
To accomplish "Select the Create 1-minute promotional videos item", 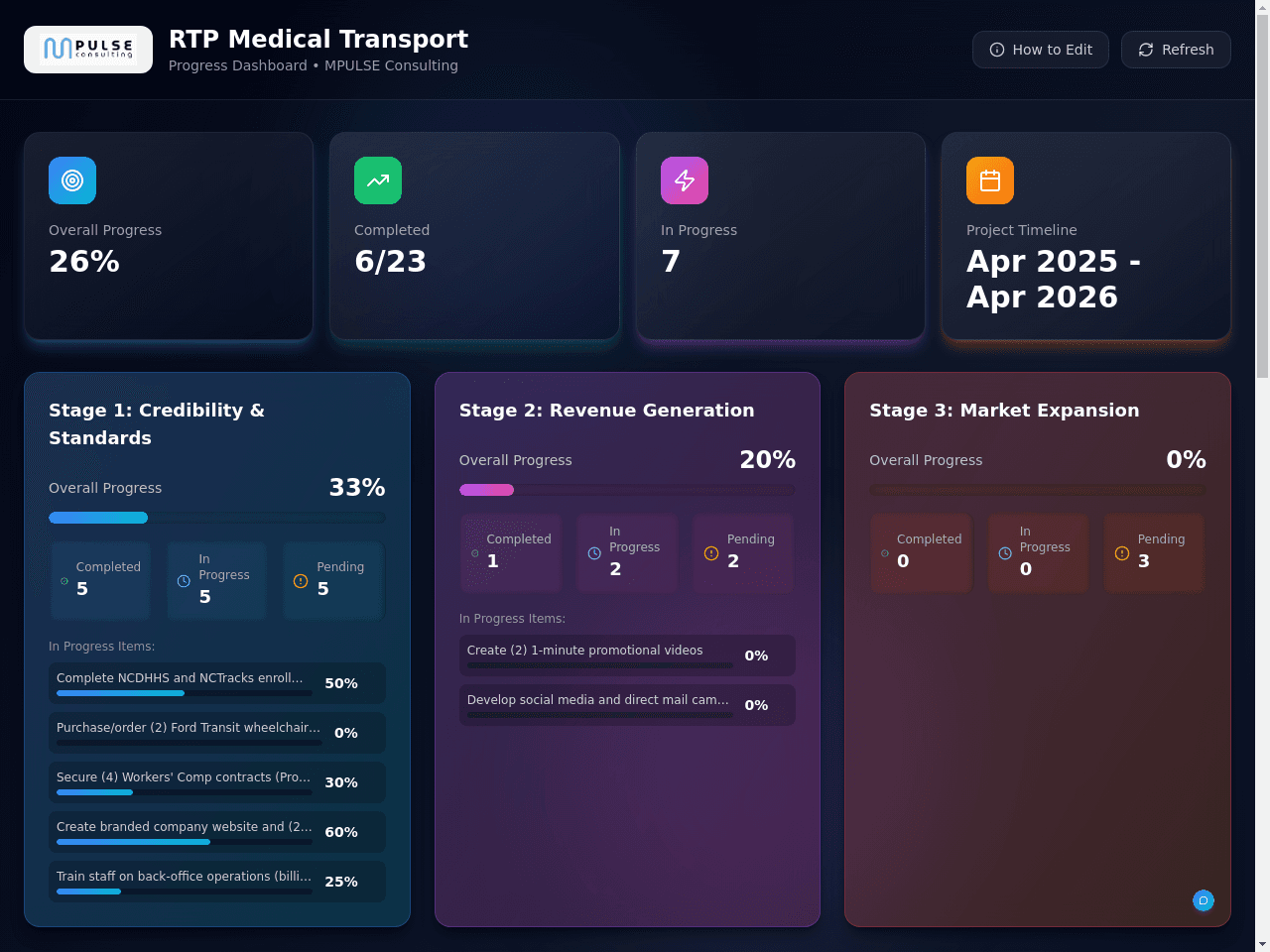I will click(x=627, y=655).
